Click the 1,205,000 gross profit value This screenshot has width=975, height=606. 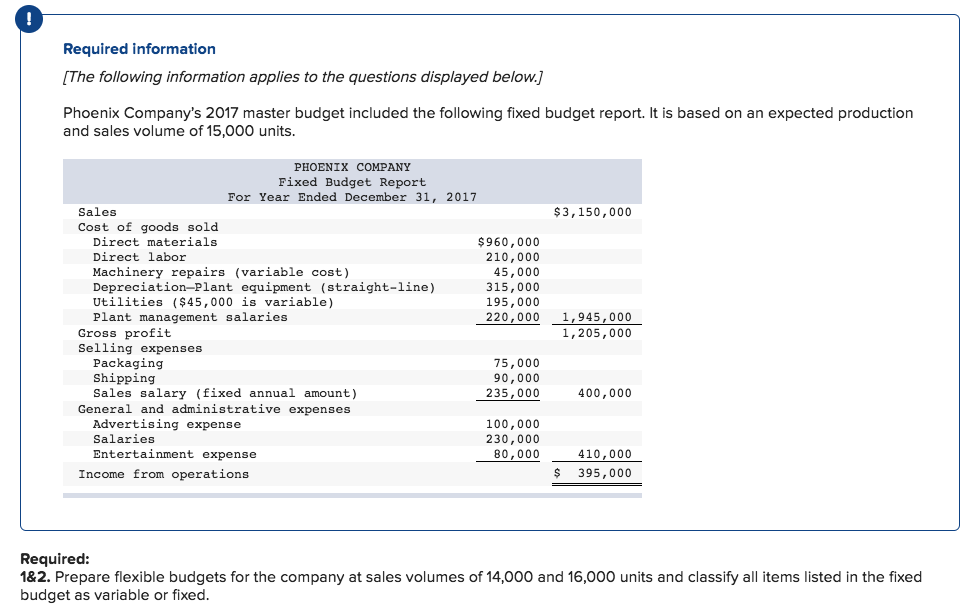point(597,333)
